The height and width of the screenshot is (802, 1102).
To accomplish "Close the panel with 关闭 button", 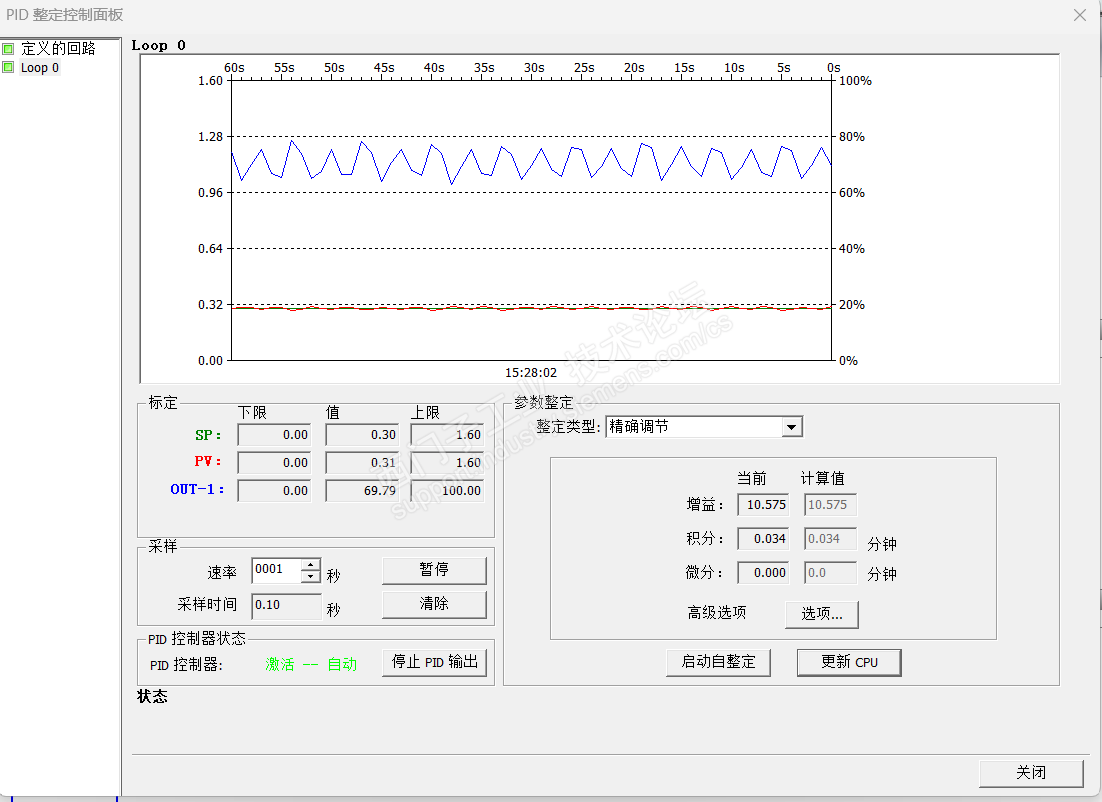I will pyautogui.click(x=1030, y=773).
